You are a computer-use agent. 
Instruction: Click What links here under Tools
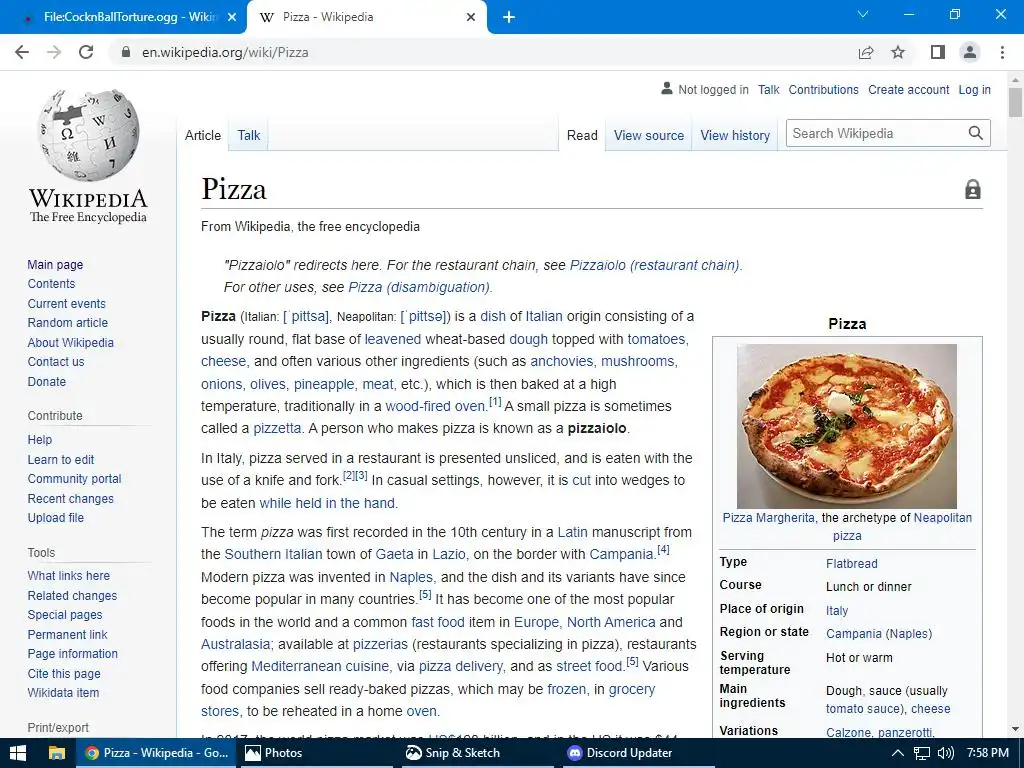click(x=69, y=575)
